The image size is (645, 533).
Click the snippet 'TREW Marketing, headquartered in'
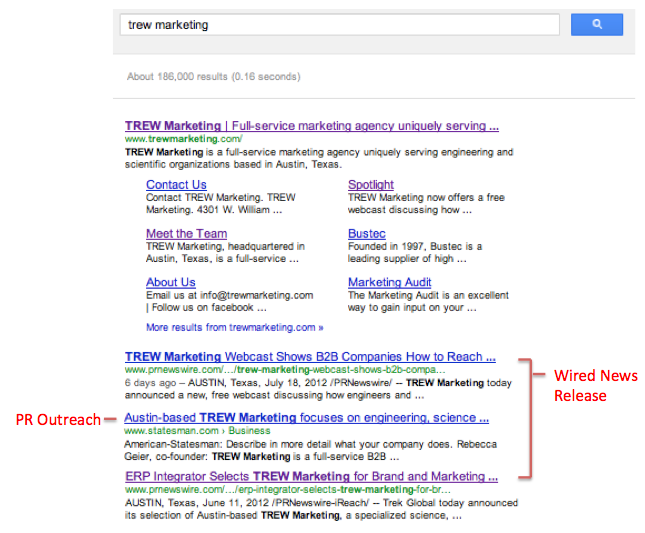coord(225,246)
